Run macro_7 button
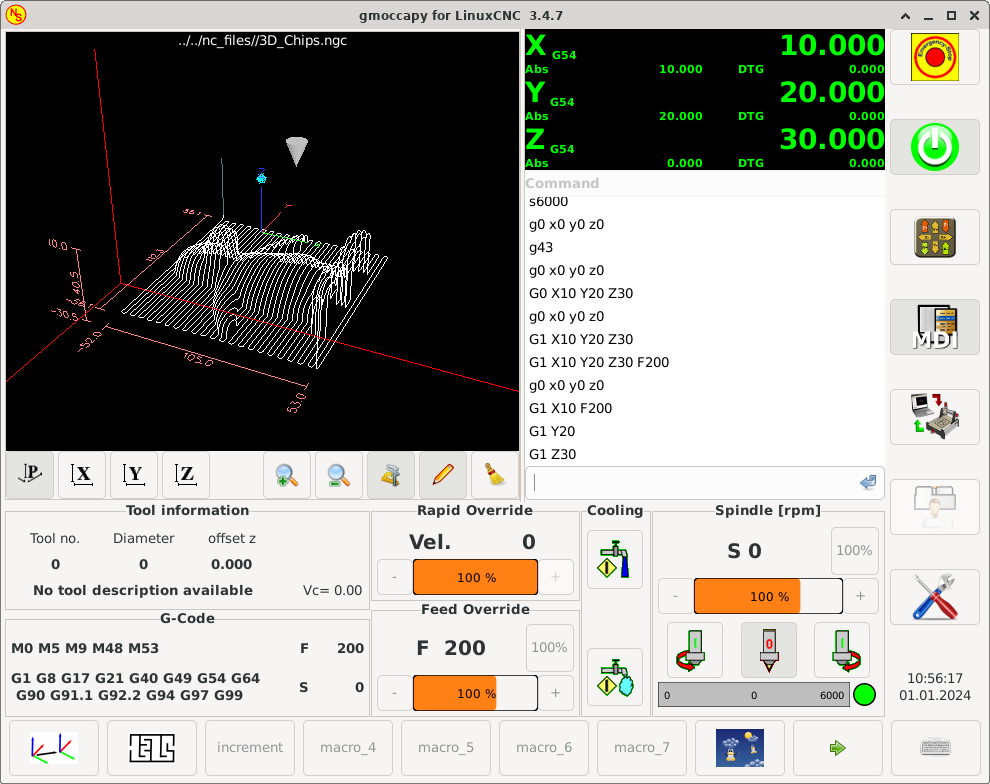 pos(641,748)
